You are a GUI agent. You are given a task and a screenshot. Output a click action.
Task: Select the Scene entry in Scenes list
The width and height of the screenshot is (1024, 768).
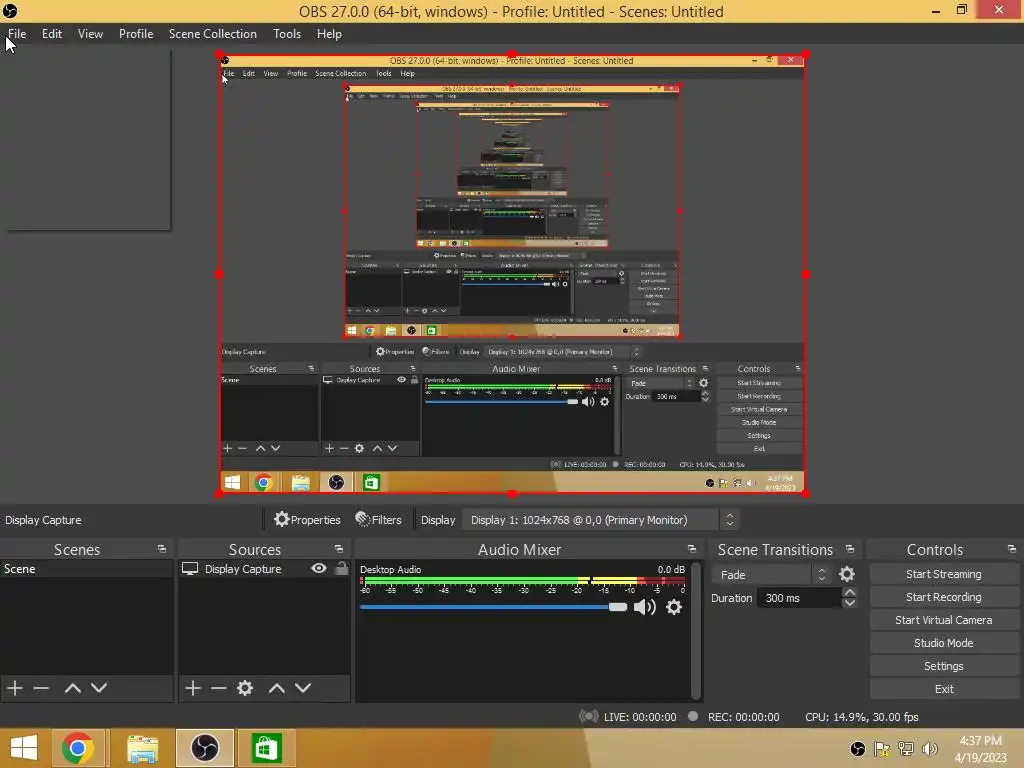(x=87, y=569)
